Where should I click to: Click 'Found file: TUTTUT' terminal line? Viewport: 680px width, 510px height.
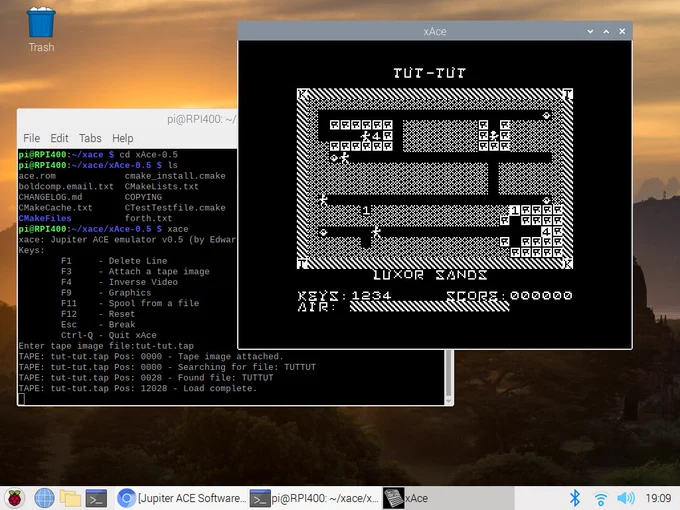(146, 378)
